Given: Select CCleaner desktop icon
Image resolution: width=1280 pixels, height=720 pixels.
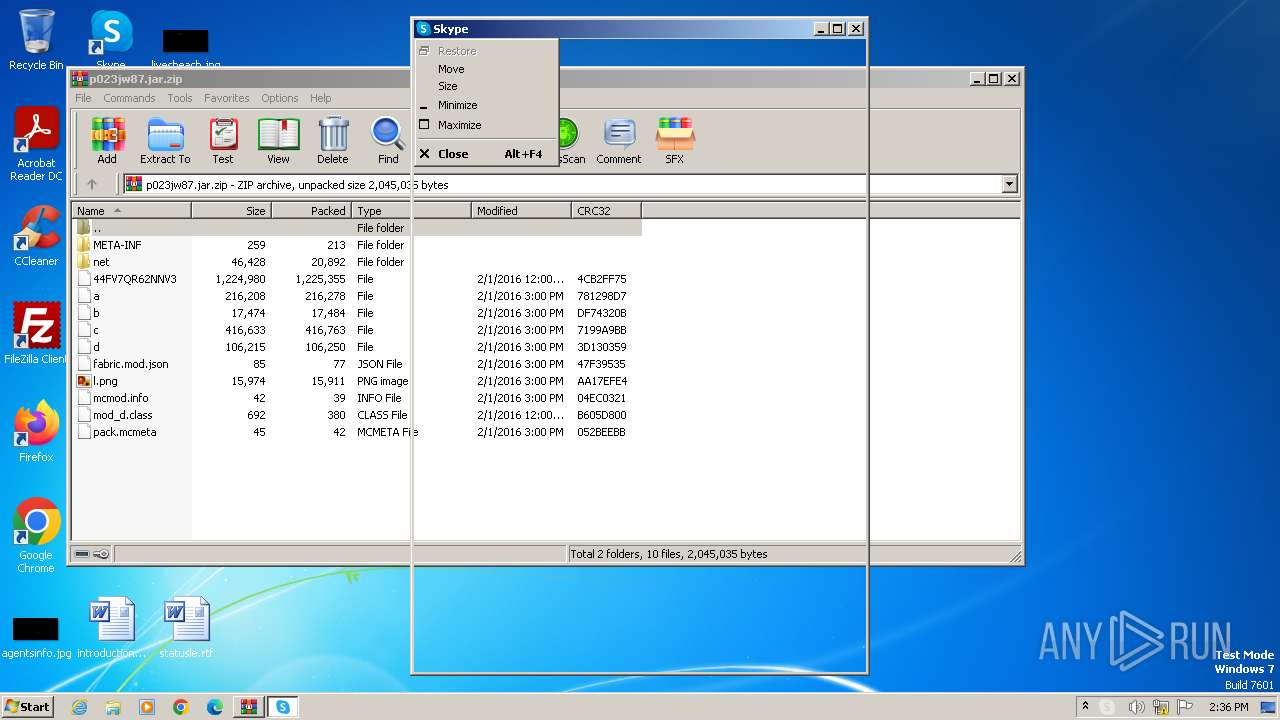Looking at the screenshot, I should click(36, 237).
